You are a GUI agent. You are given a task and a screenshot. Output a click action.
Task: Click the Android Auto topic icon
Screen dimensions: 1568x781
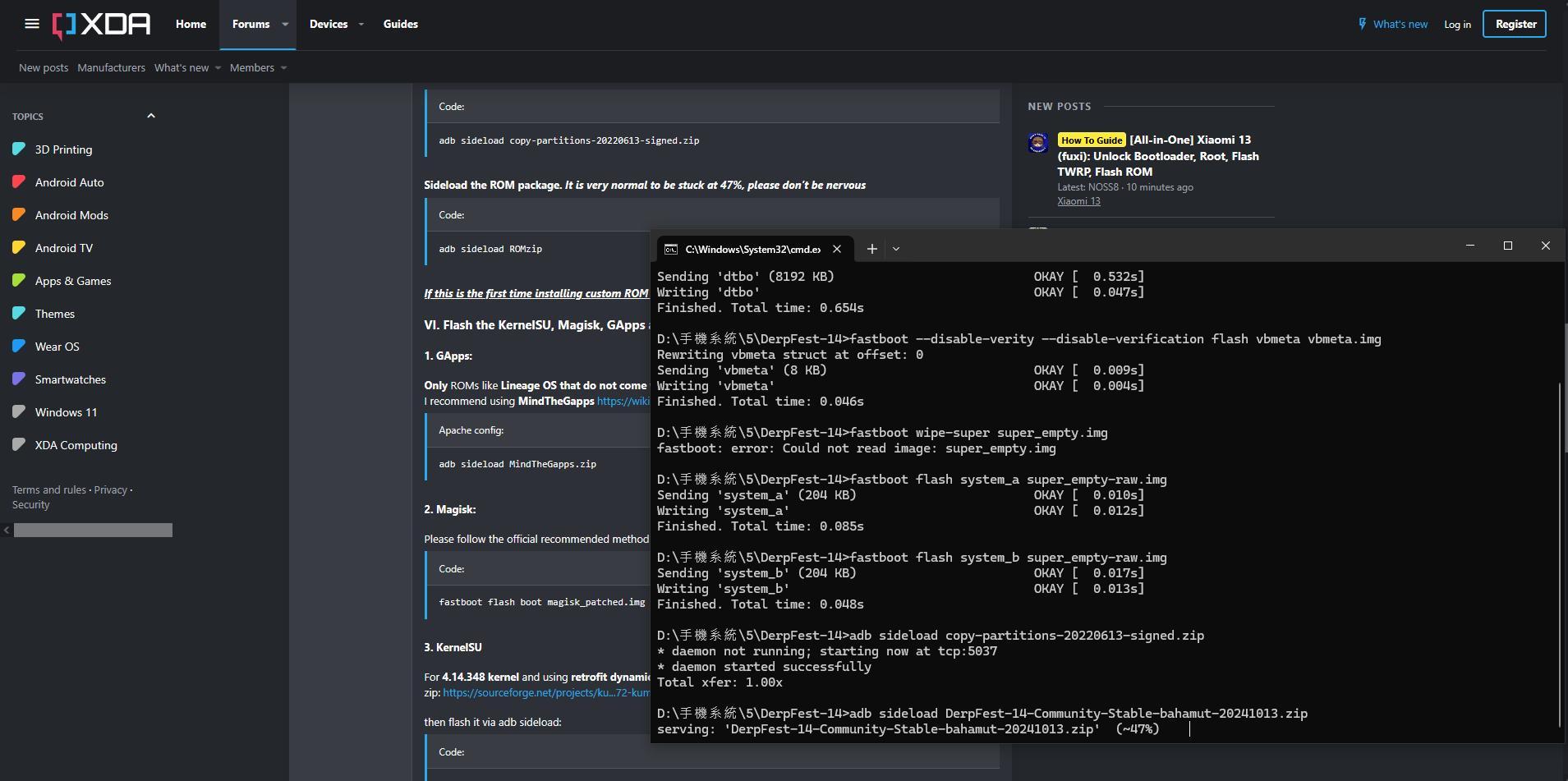(x=19, y=182)
